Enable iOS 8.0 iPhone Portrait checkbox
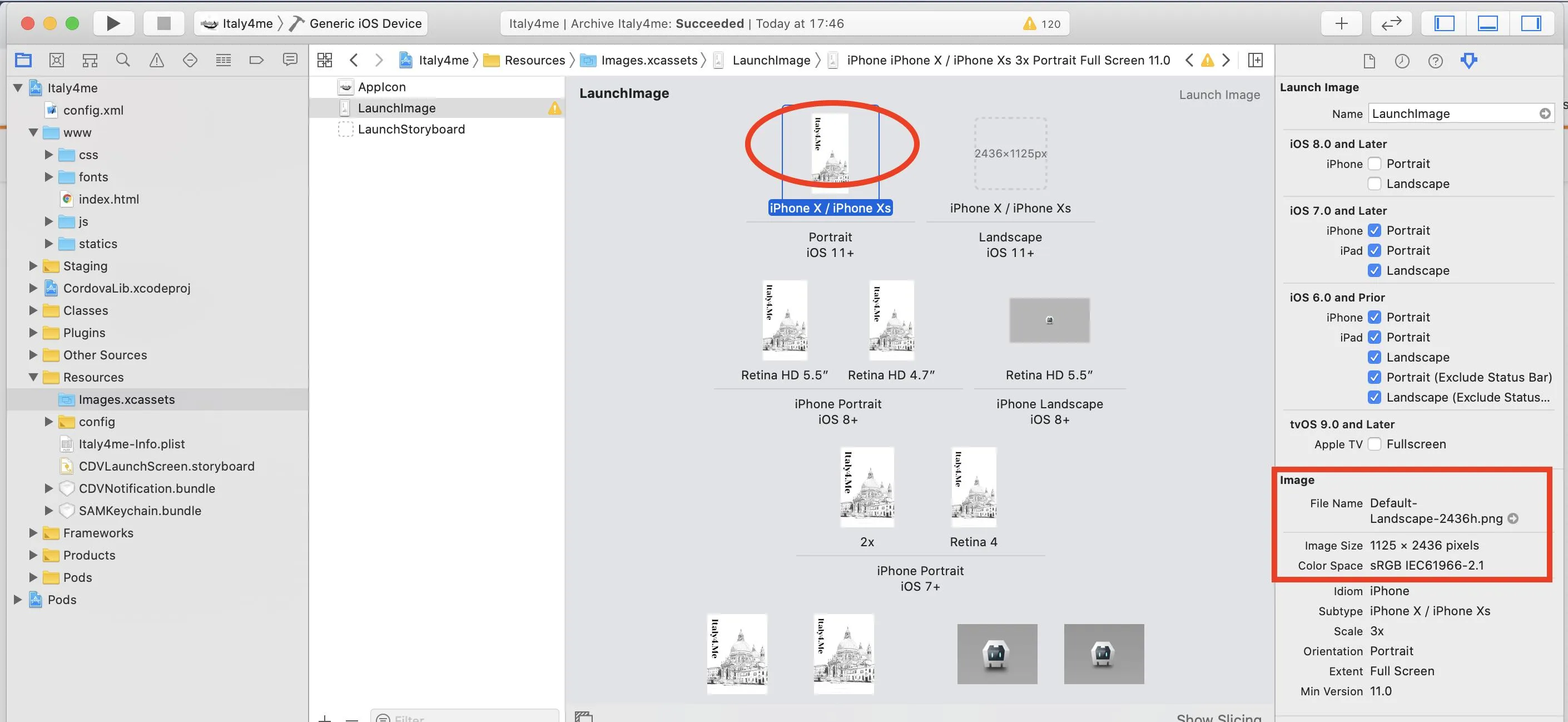 point(1374,164)
